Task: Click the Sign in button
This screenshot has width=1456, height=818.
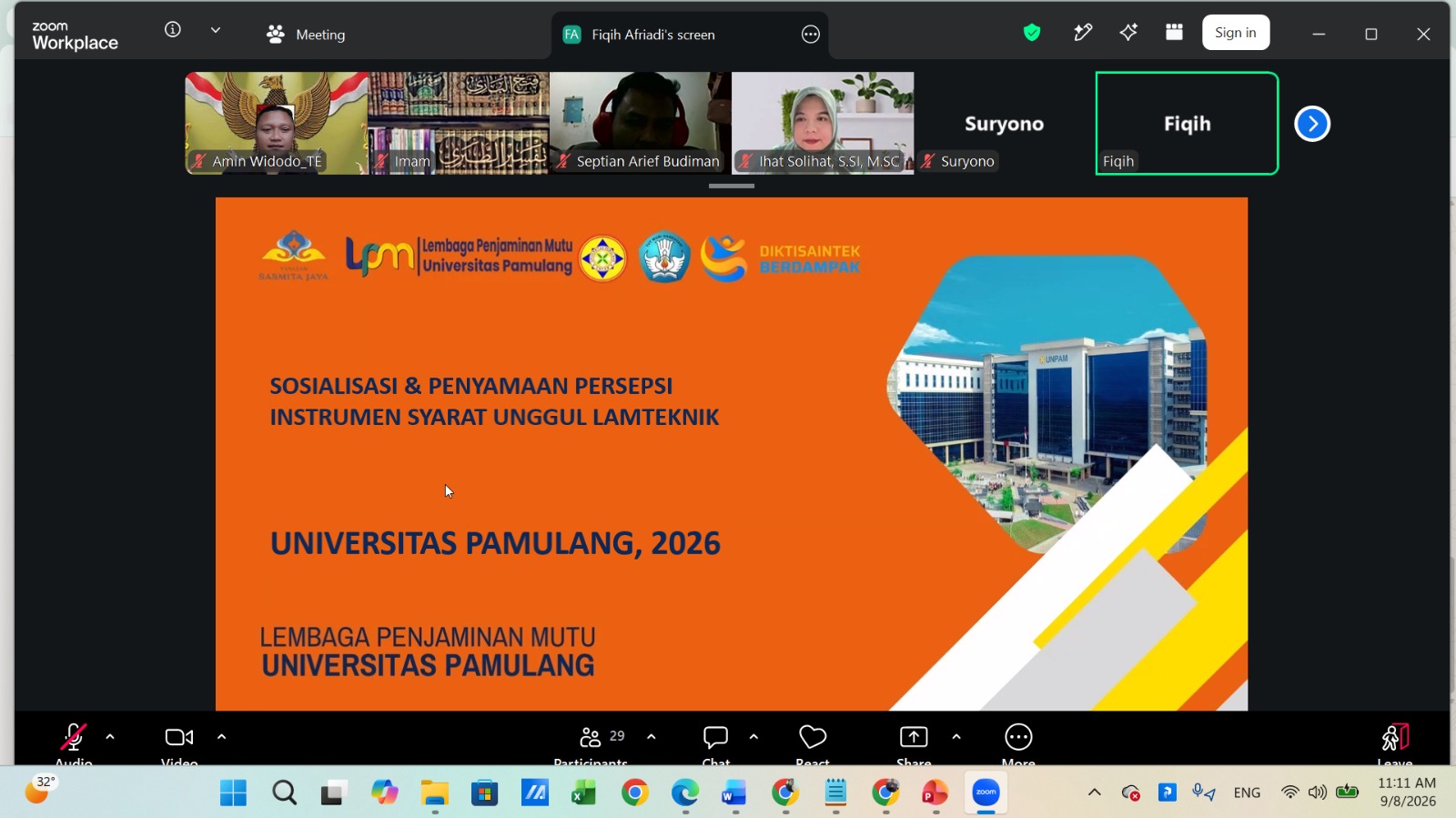Action: pos(1236,33)
